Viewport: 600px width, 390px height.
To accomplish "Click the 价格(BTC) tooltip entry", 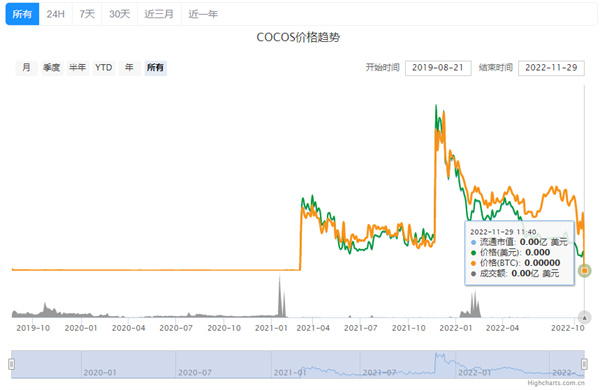I will pos(515,263).
